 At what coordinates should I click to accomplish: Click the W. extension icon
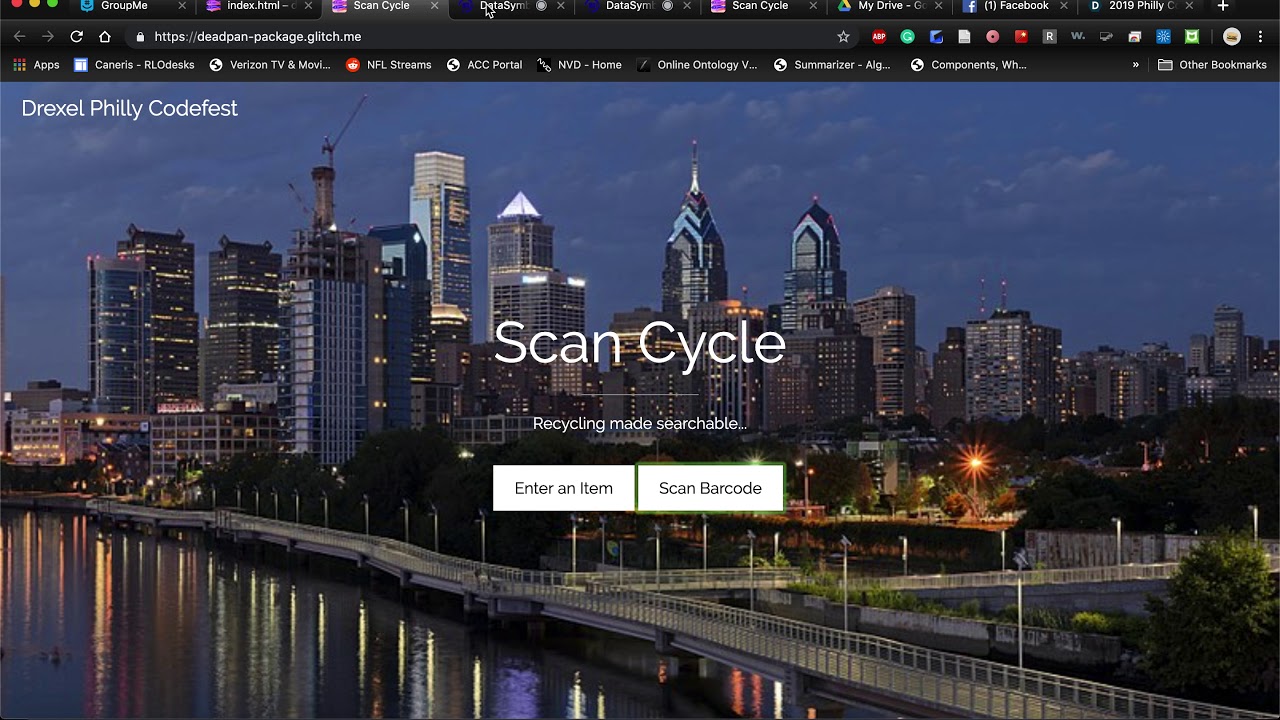coord(1077,37)
